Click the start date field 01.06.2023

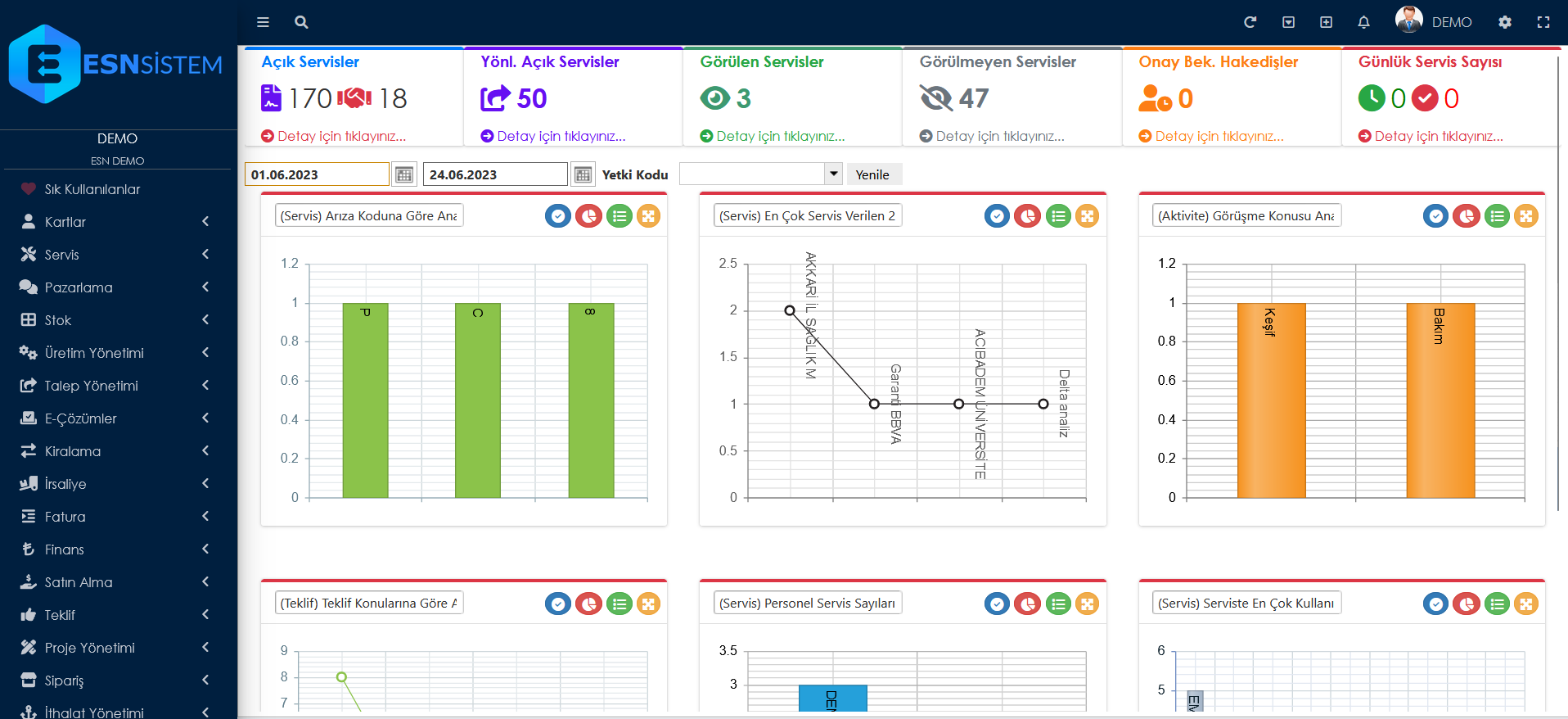(317, 174)
